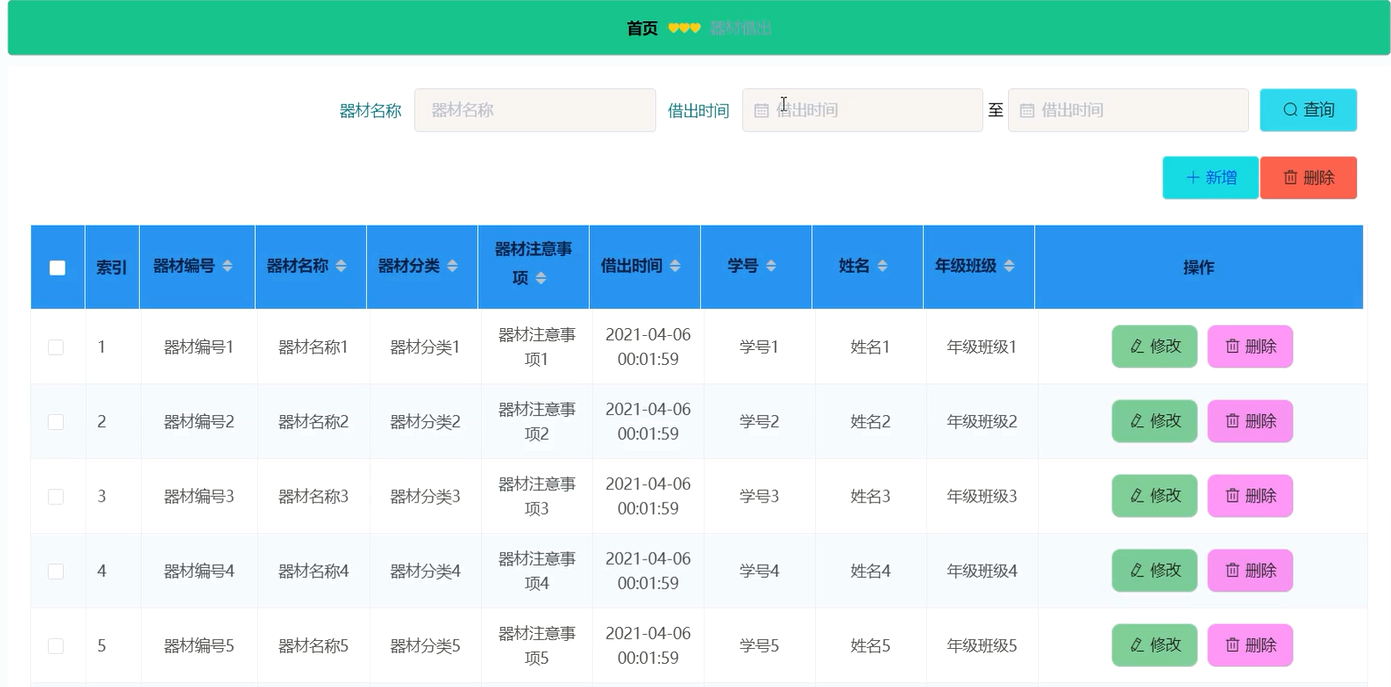This screenshot has height=687, width=1391.
Task: Check the checkbox for row 4
Action: (x=56, y=571)
